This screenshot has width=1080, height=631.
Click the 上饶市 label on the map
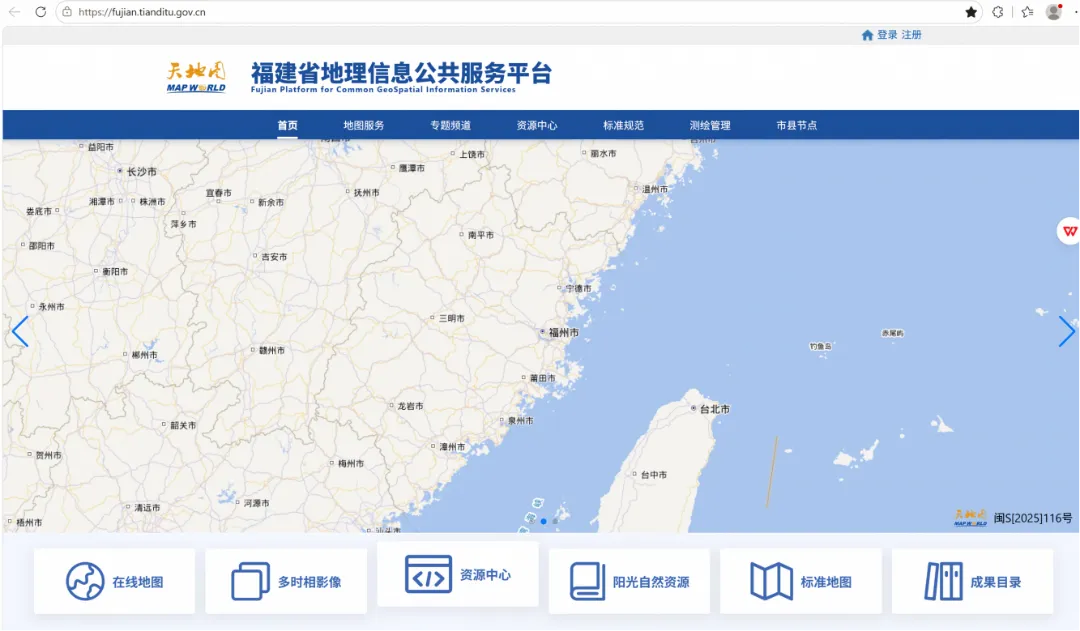click(x=472, y=154)
